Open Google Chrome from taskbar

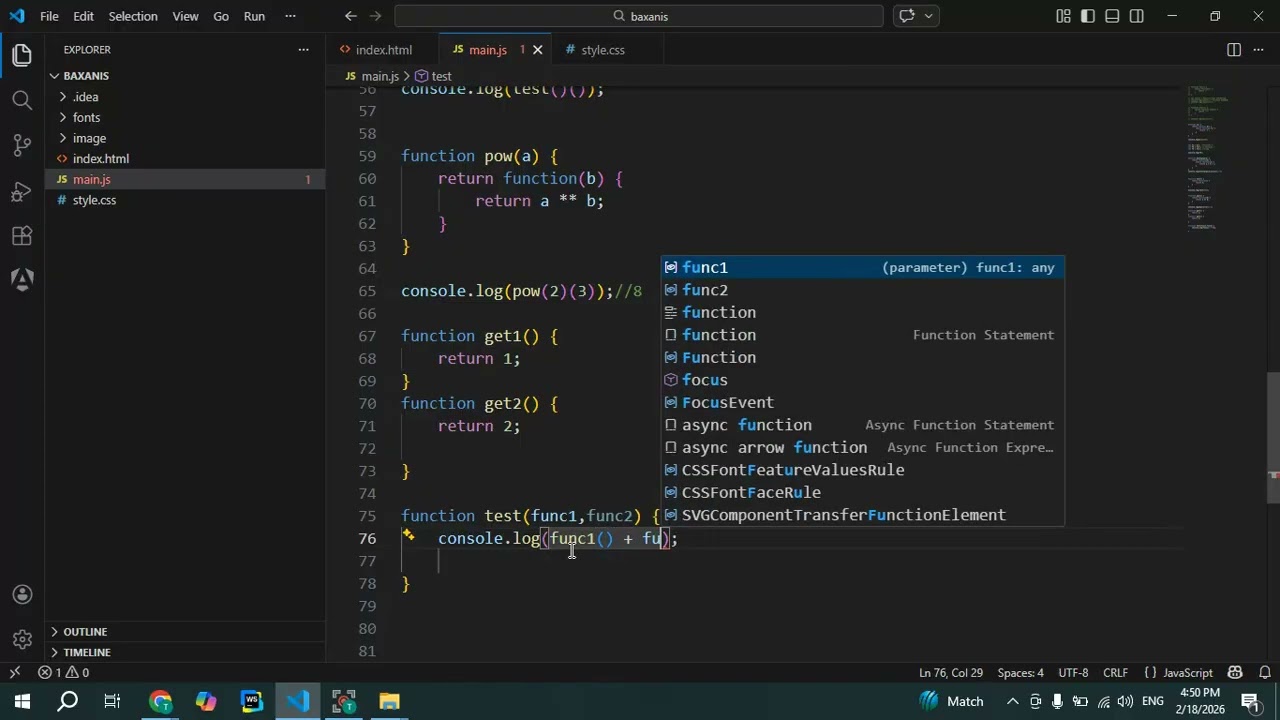click(160, 701)
